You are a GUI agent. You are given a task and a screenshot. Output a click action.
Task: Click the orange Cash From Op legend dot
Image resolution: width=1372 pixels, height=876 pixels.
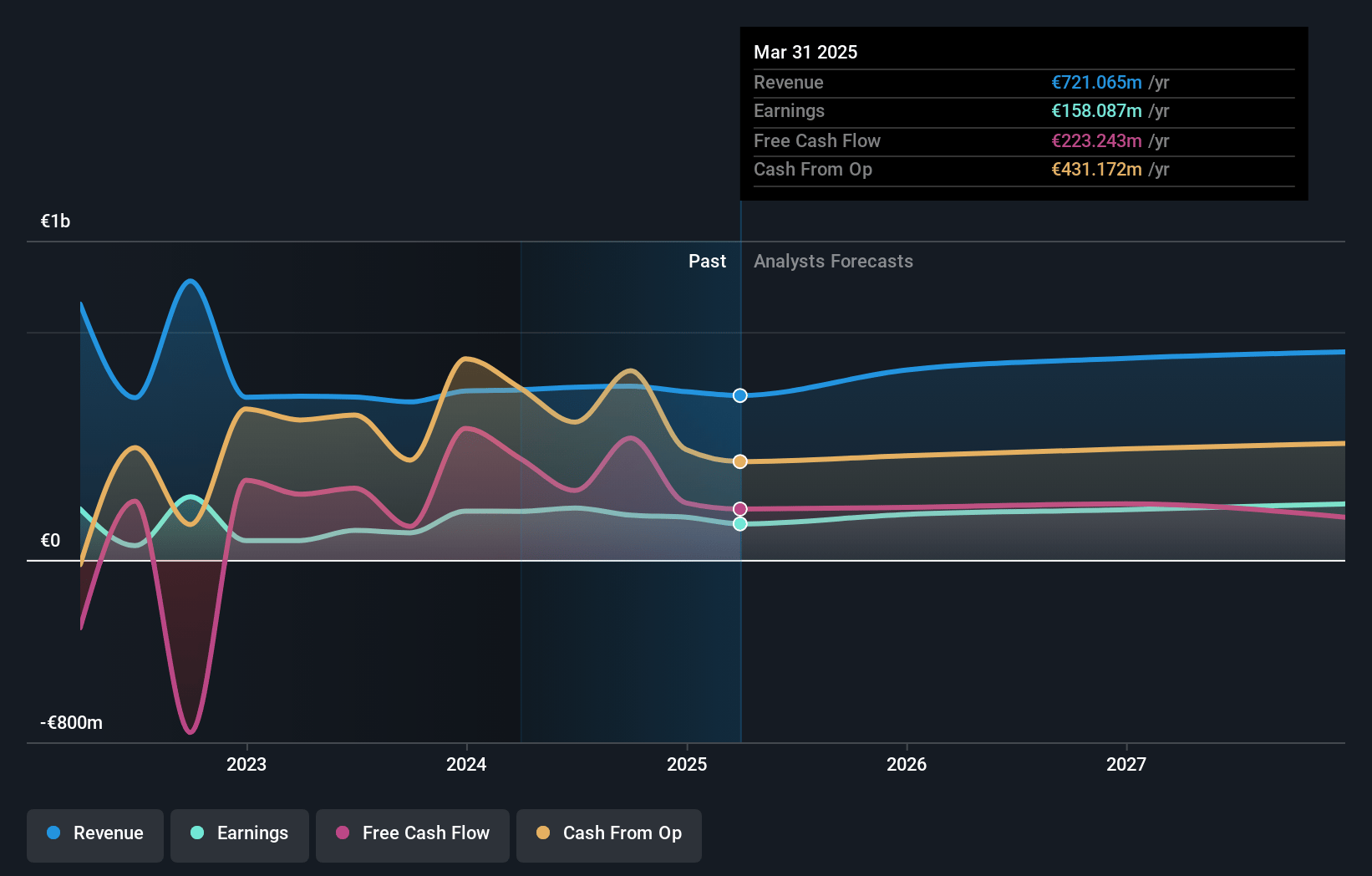pos(543,833)
